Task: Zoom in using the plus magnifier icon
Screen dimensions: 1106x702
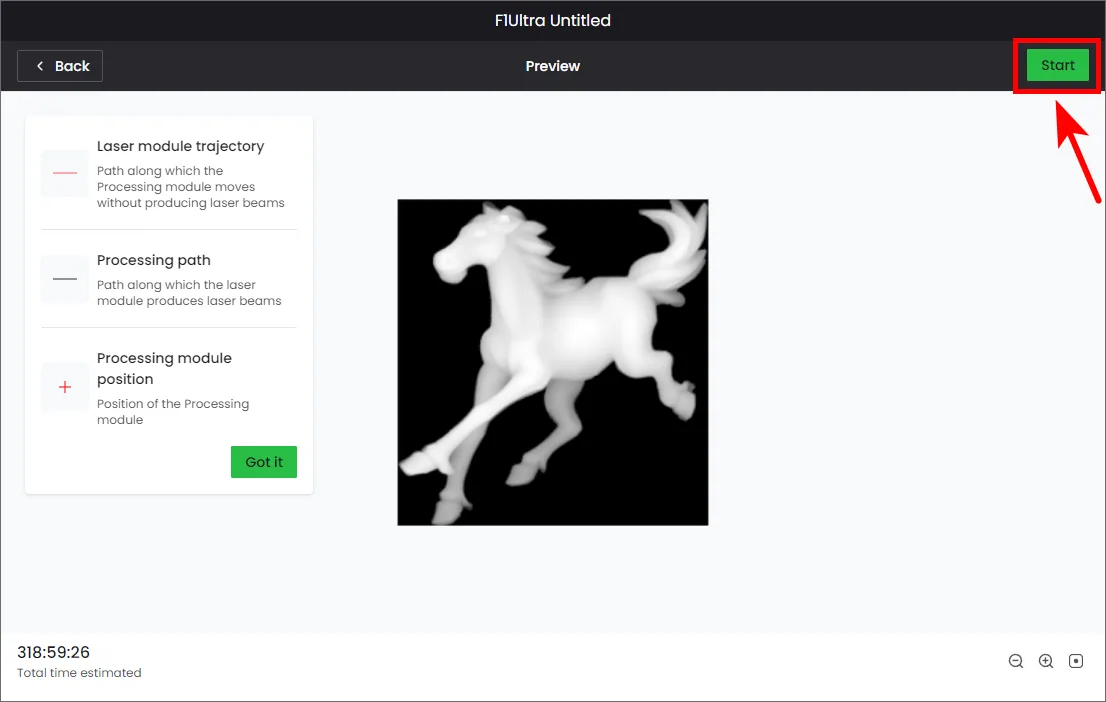Action: [1046, 661]
